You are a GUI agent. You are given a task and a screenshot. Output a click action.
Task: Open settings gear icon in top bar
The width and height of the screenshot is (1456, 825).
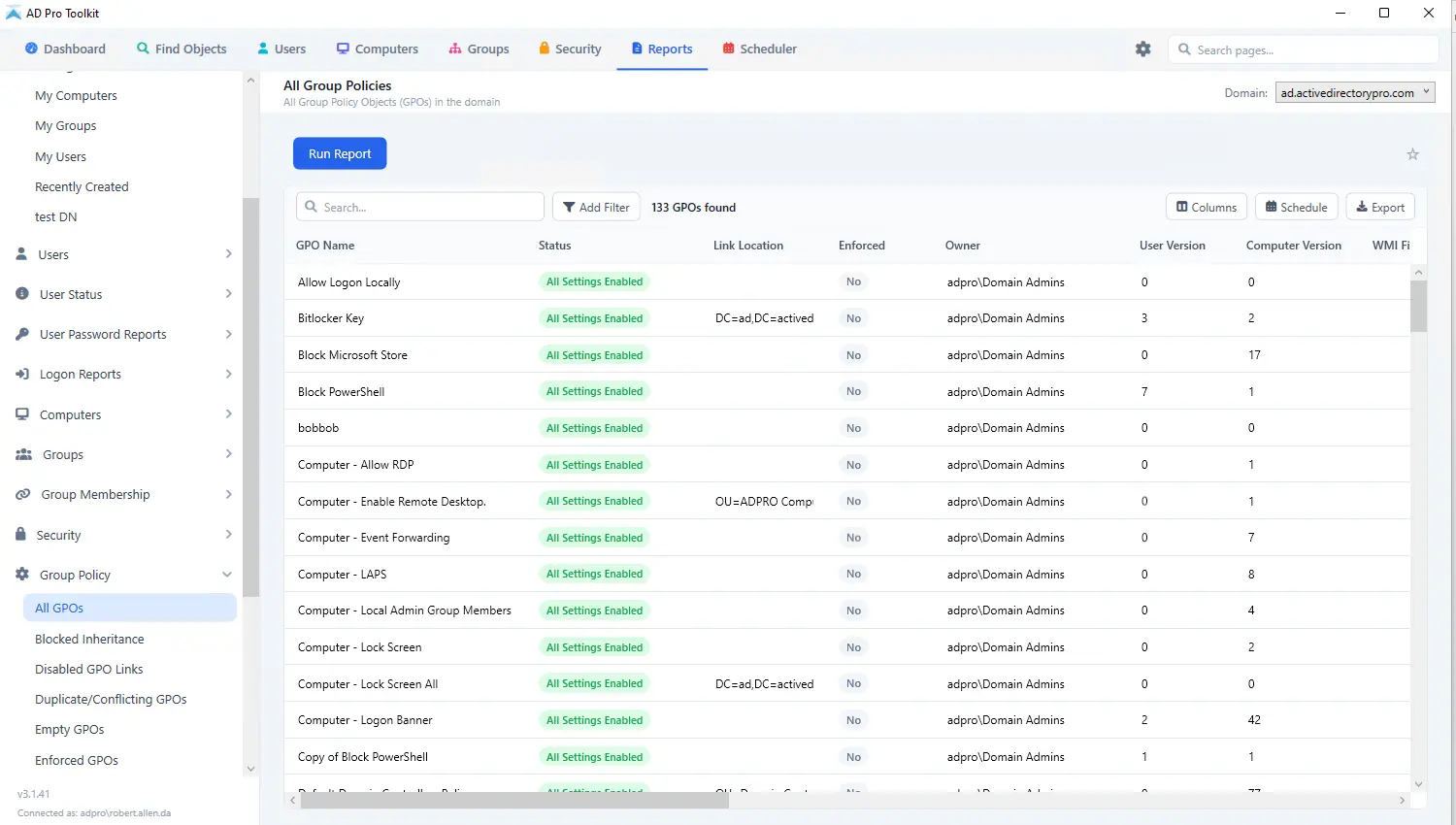click(1143, 49)
